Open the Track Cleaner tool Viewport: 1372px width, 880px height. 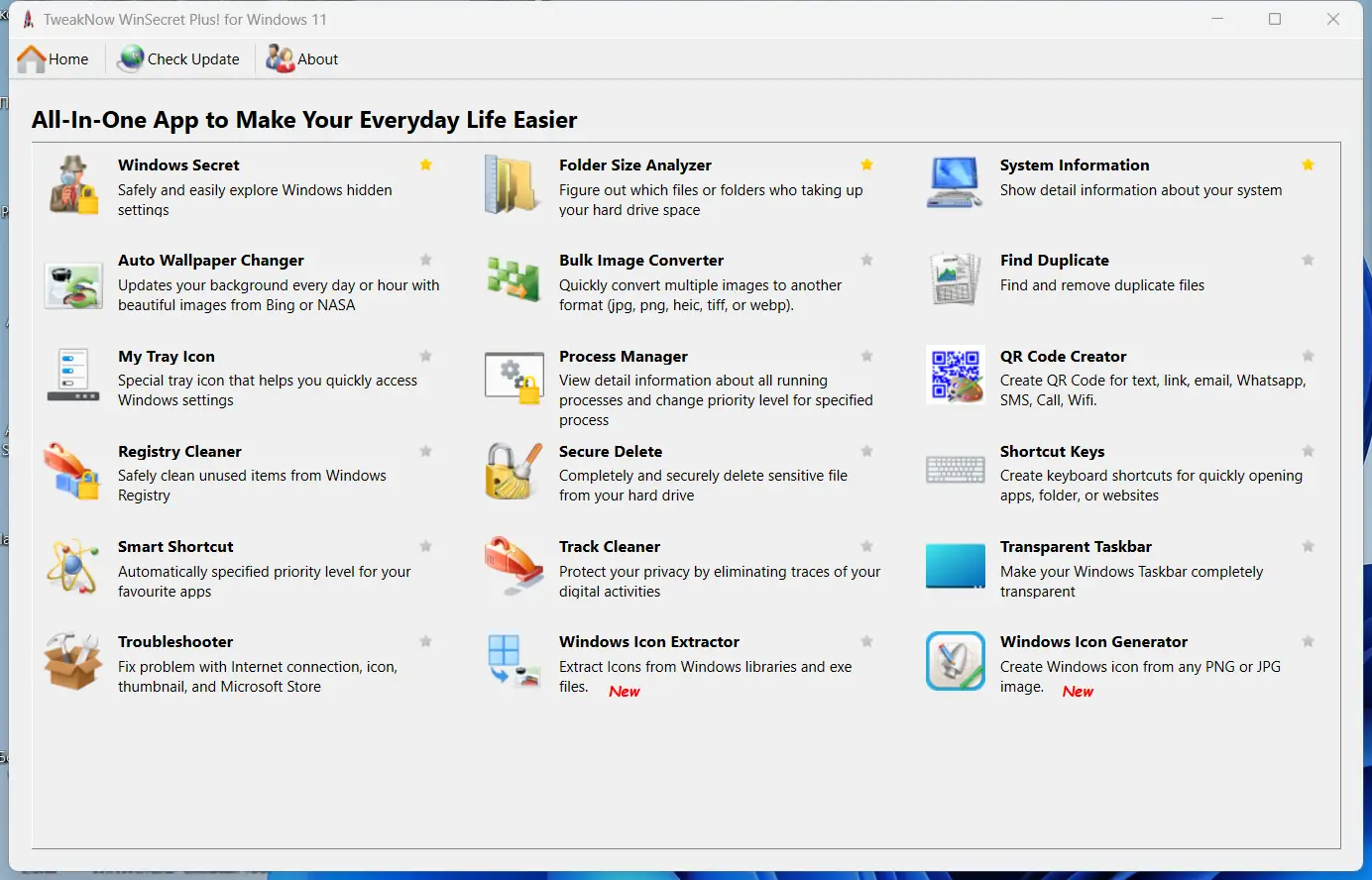610,546
